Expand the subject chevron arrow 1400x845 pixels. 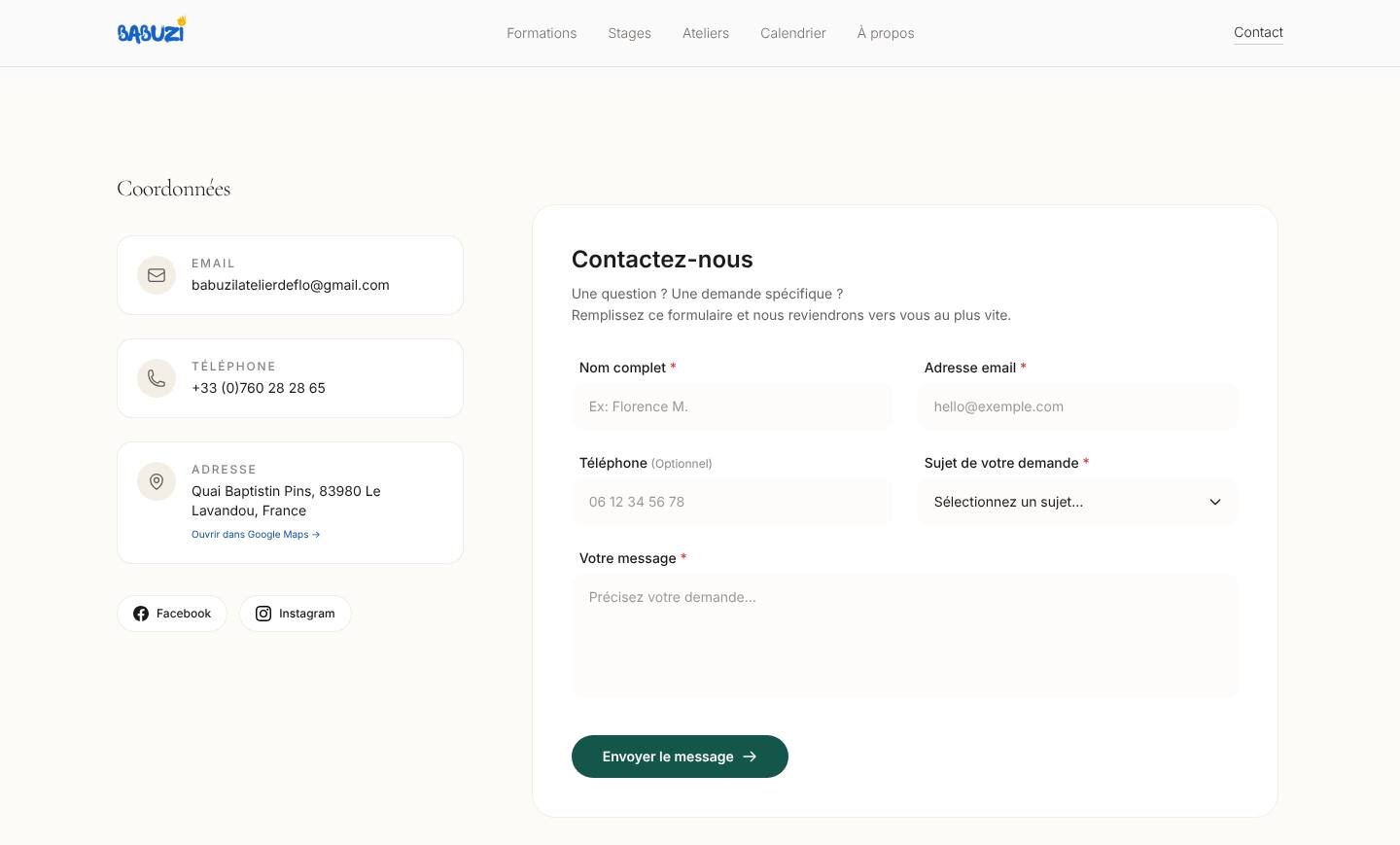1215,502
